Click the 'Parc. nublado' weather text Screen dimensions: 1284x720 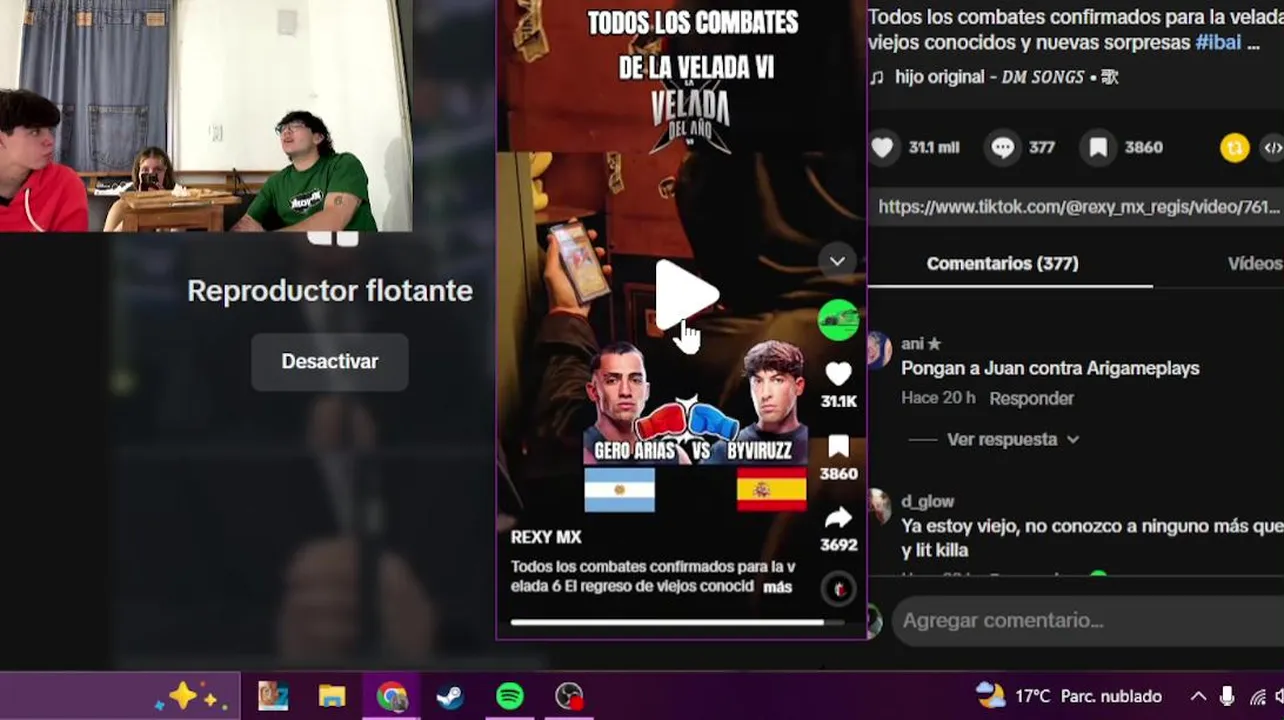[x=1110, y=696]
